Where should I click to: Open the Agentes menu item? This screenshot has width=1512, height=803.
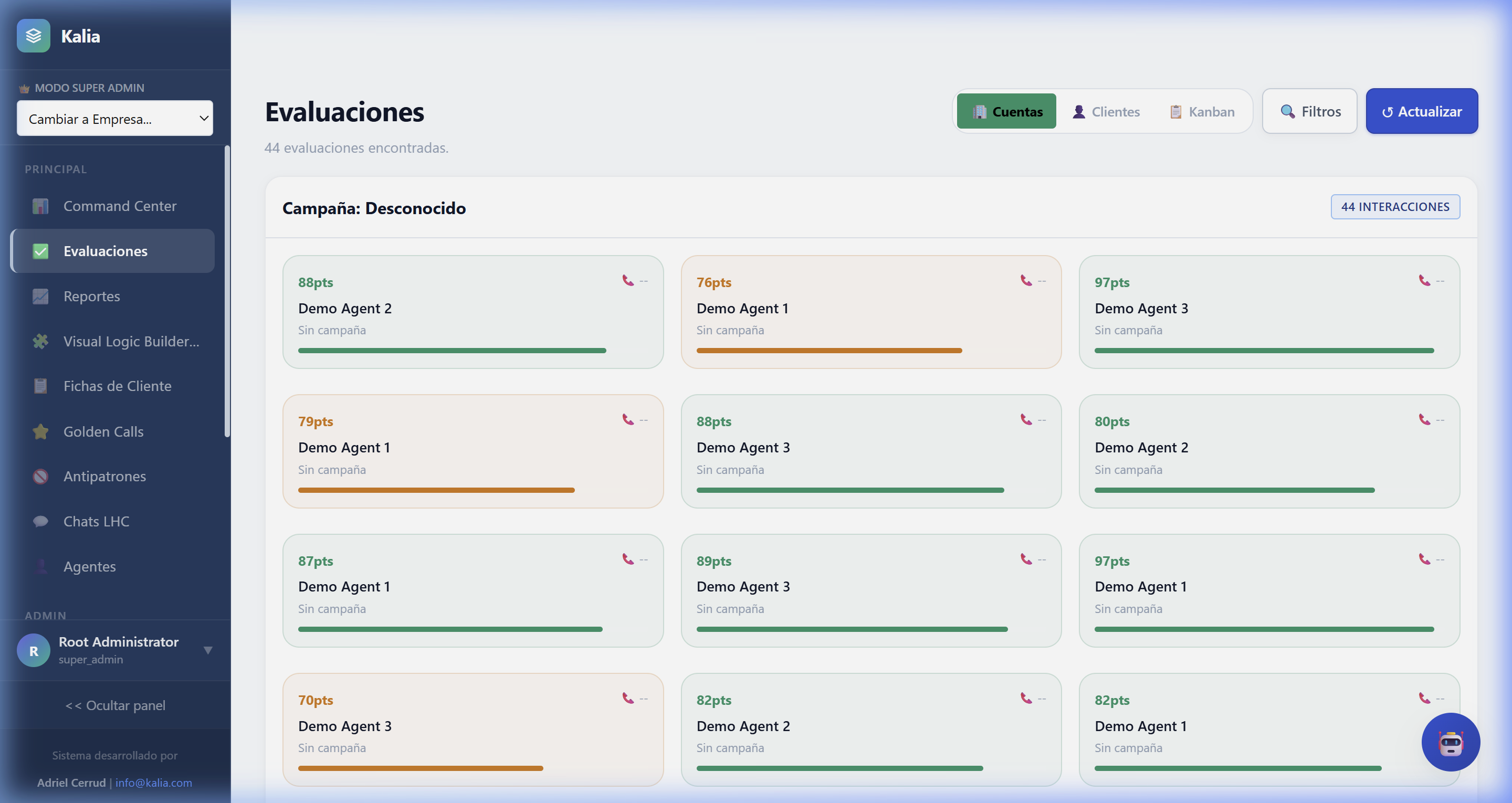(x=89, y=566)
